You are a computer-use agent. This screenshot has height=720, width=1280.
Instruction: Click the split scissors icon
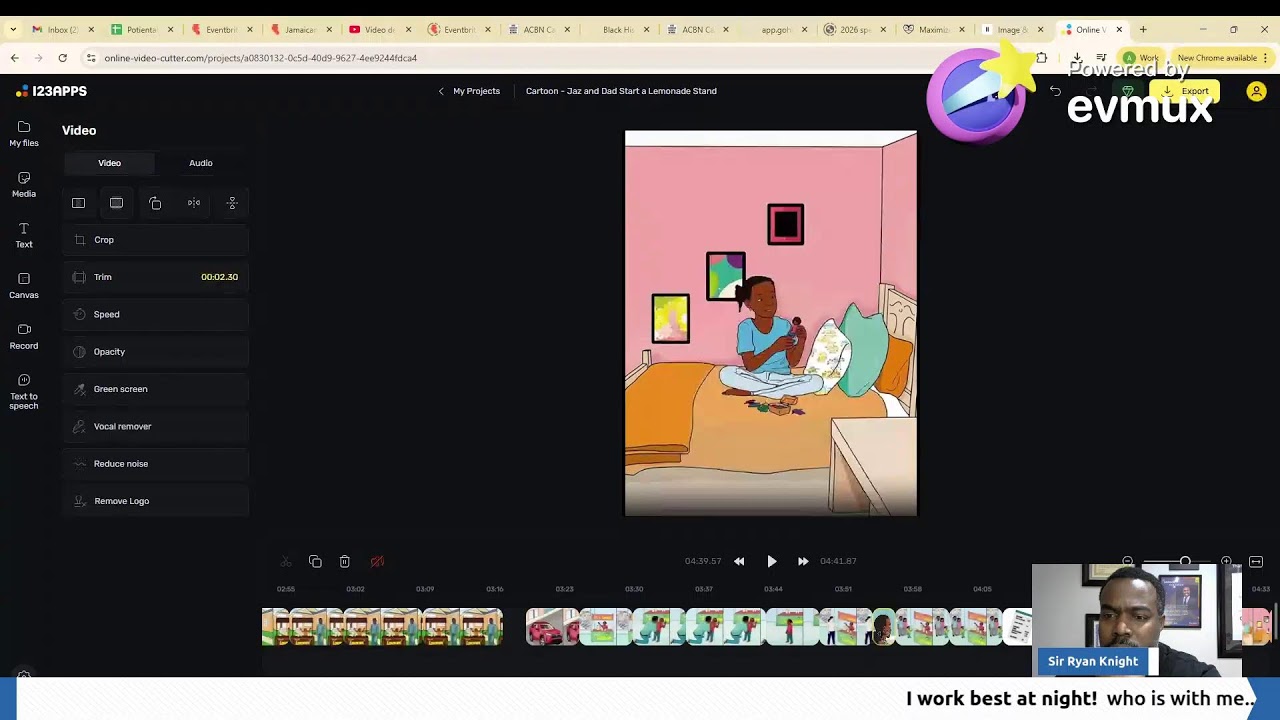[x=286, y=562]
